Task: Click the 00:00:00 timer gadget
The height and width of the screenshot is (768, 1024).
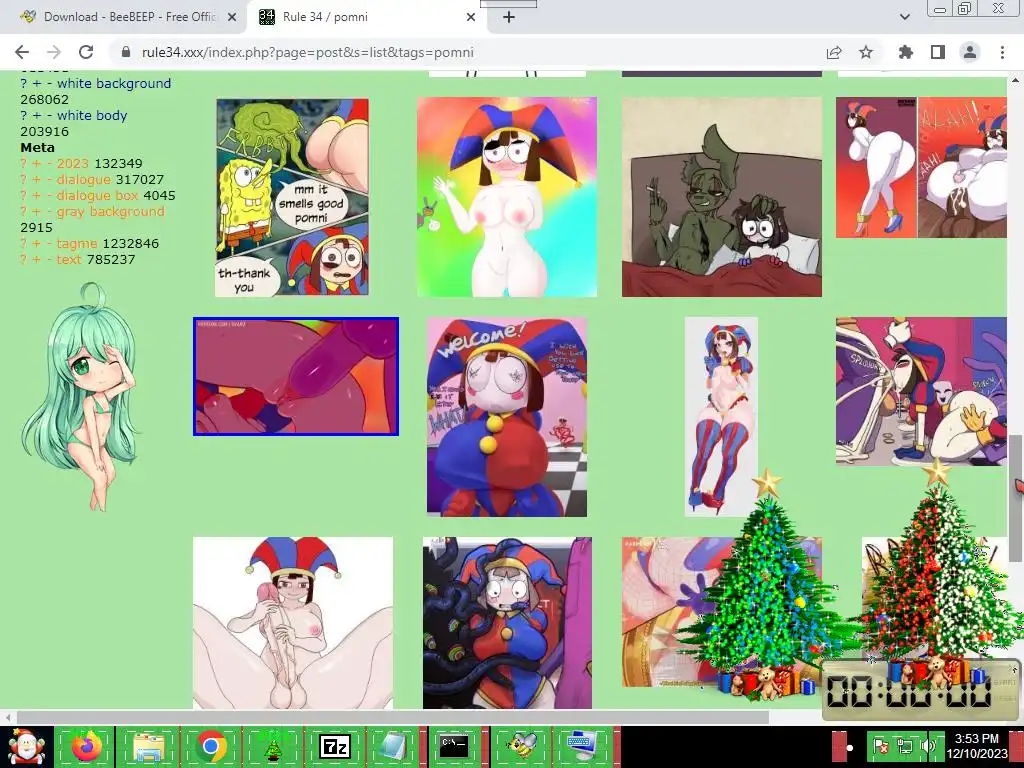Action: (920, 690)
